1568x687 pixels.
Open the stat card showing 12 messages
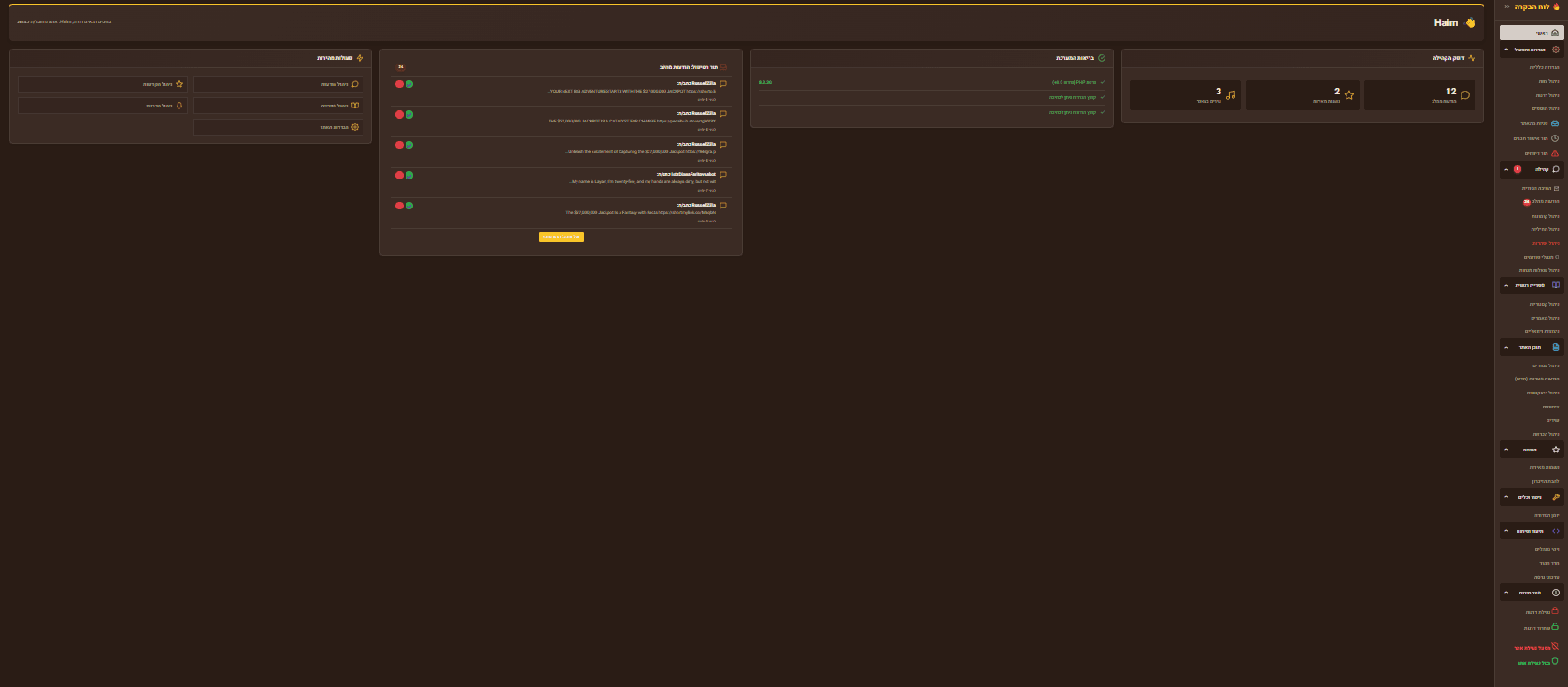(1419, 95)
